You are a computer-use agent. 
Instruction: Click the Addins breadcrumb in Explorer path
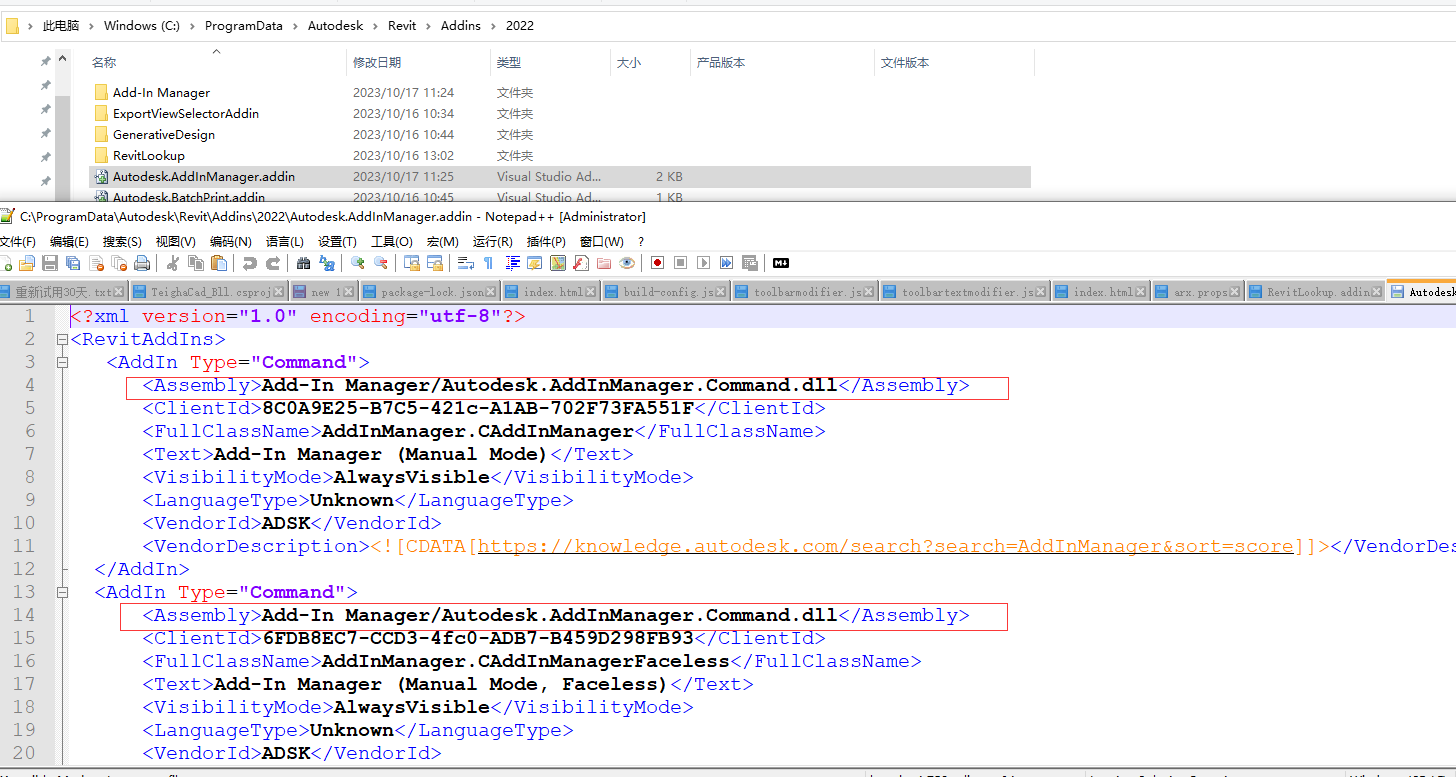tap(461, 26)
